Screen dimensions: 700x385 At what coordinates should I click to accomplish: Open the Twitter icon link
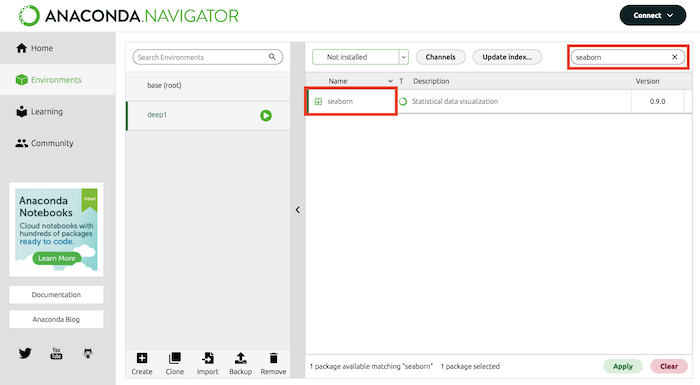[25, 353]
